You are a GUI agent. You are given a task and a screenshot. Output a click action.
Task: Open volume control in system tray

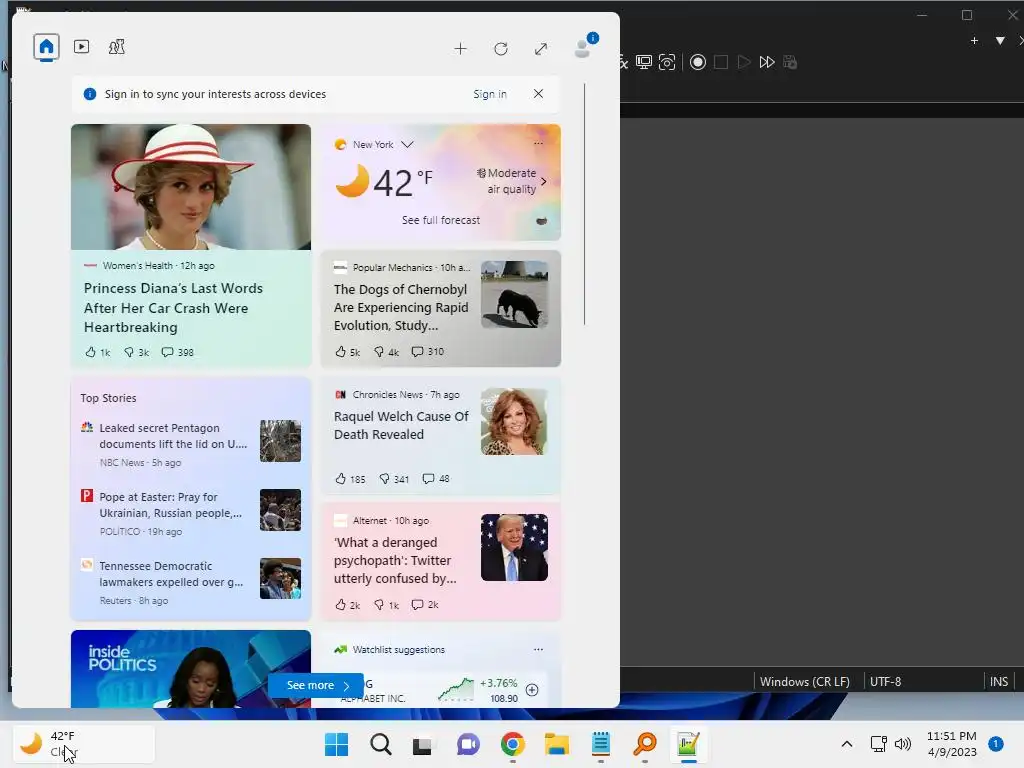coord(903,744)
